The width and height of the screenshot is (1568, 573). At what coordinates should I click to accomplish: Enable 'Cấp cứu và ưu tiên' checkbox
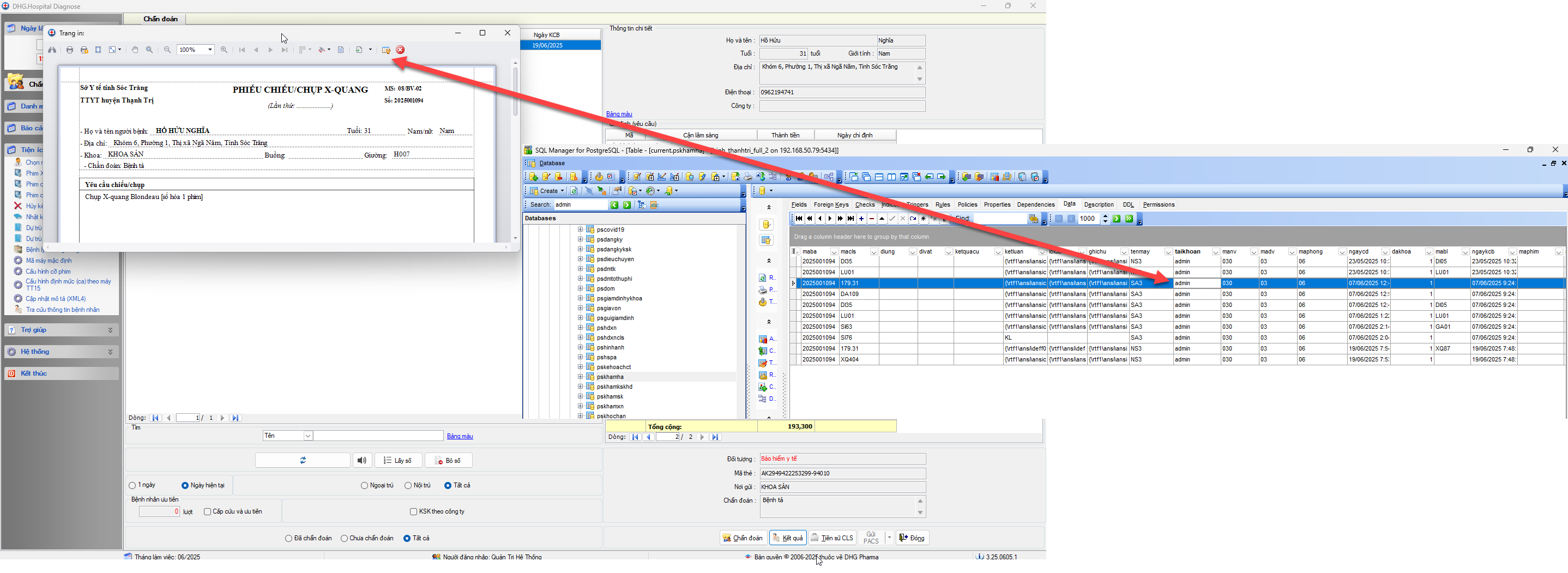208,511
